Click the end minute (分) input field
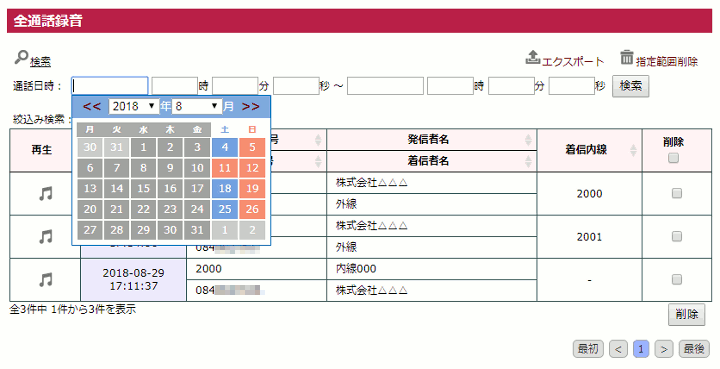Screen dimensions: 720x369 pyautogui.click(x=511, y=86)
